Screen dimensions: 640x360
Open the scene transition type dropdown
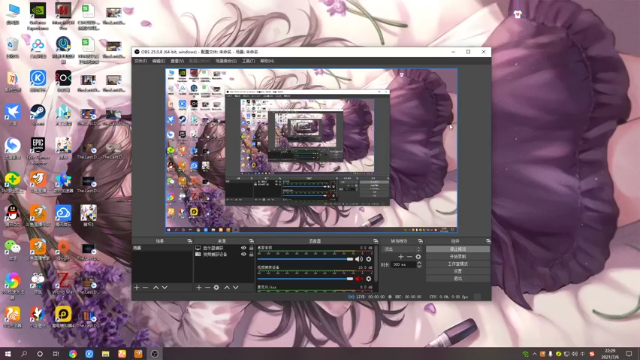coord(401,249)
